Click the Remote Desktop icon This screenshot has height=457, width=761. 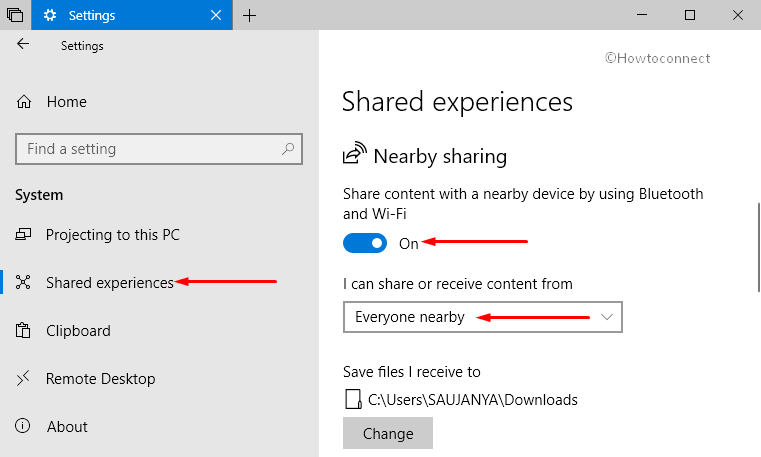tap(23, 378)
